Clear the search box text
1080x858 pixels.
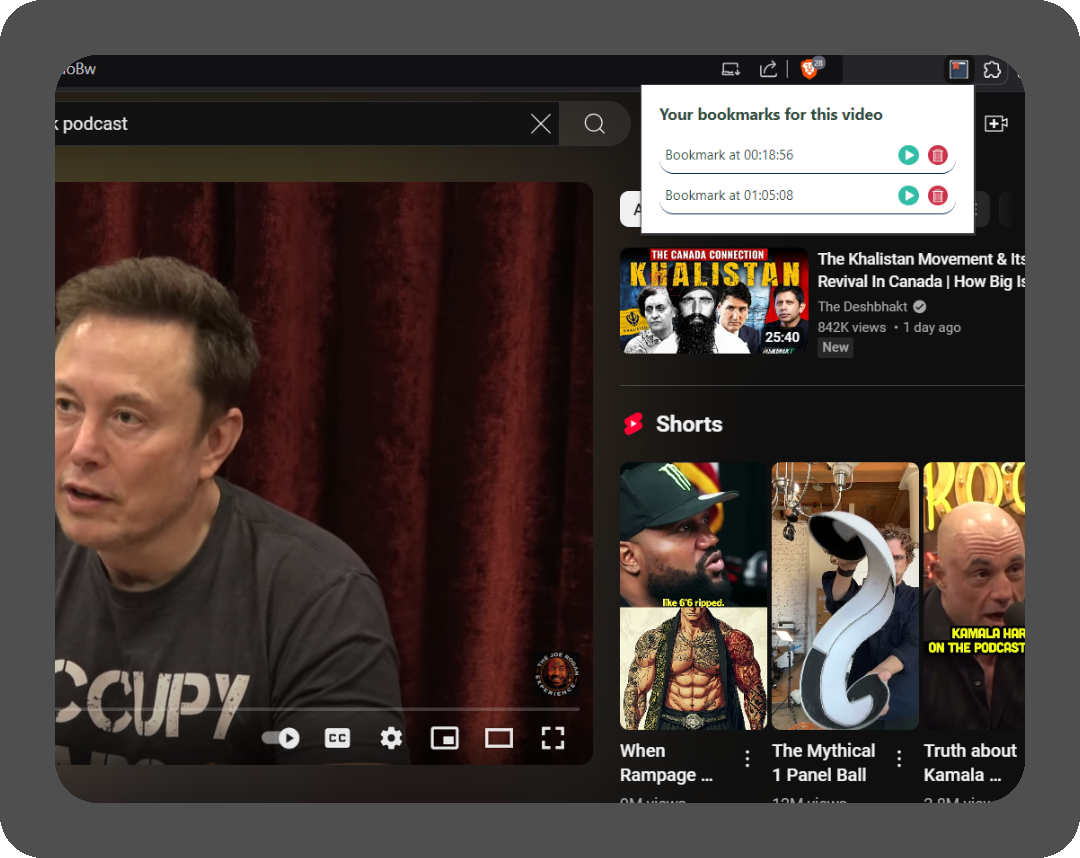(x=540, y=124)
